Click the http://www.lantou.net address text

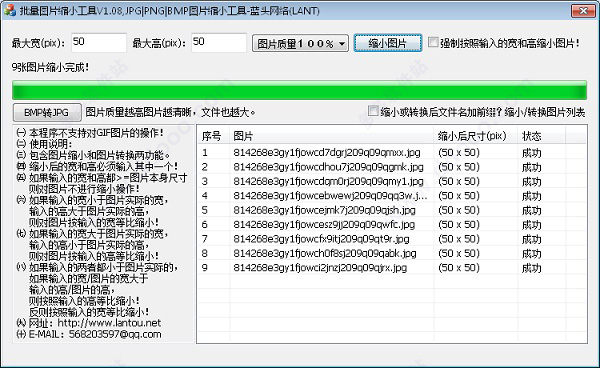click(x=109, y=323)
